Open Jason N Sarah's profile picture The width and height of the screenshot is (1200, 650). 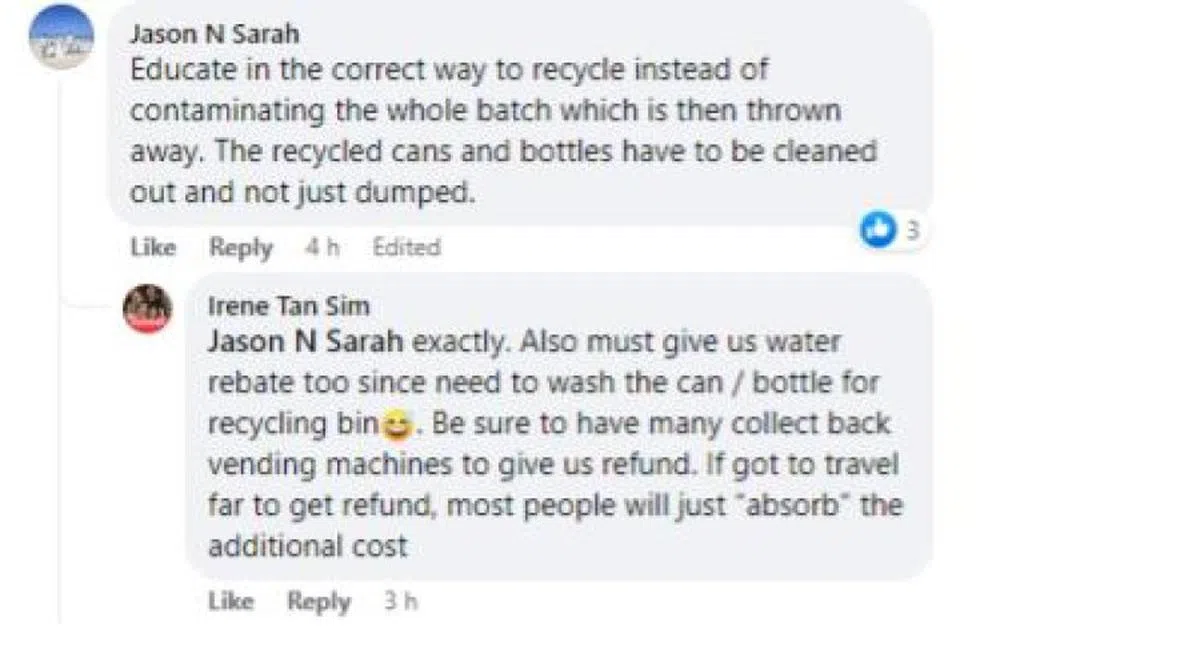click(62, 37)
